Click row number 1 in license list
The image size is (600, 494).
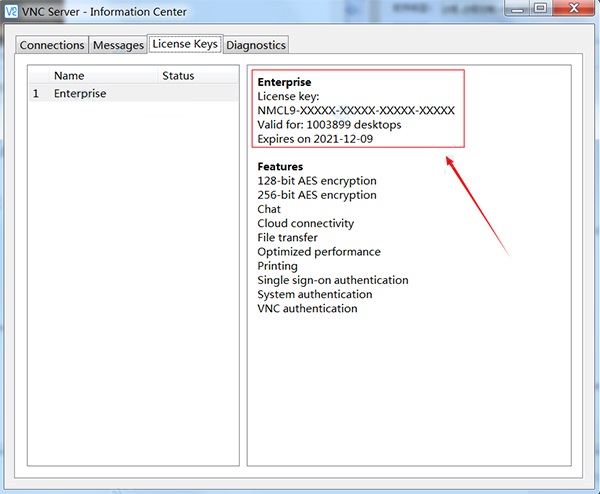coord(36,93)
